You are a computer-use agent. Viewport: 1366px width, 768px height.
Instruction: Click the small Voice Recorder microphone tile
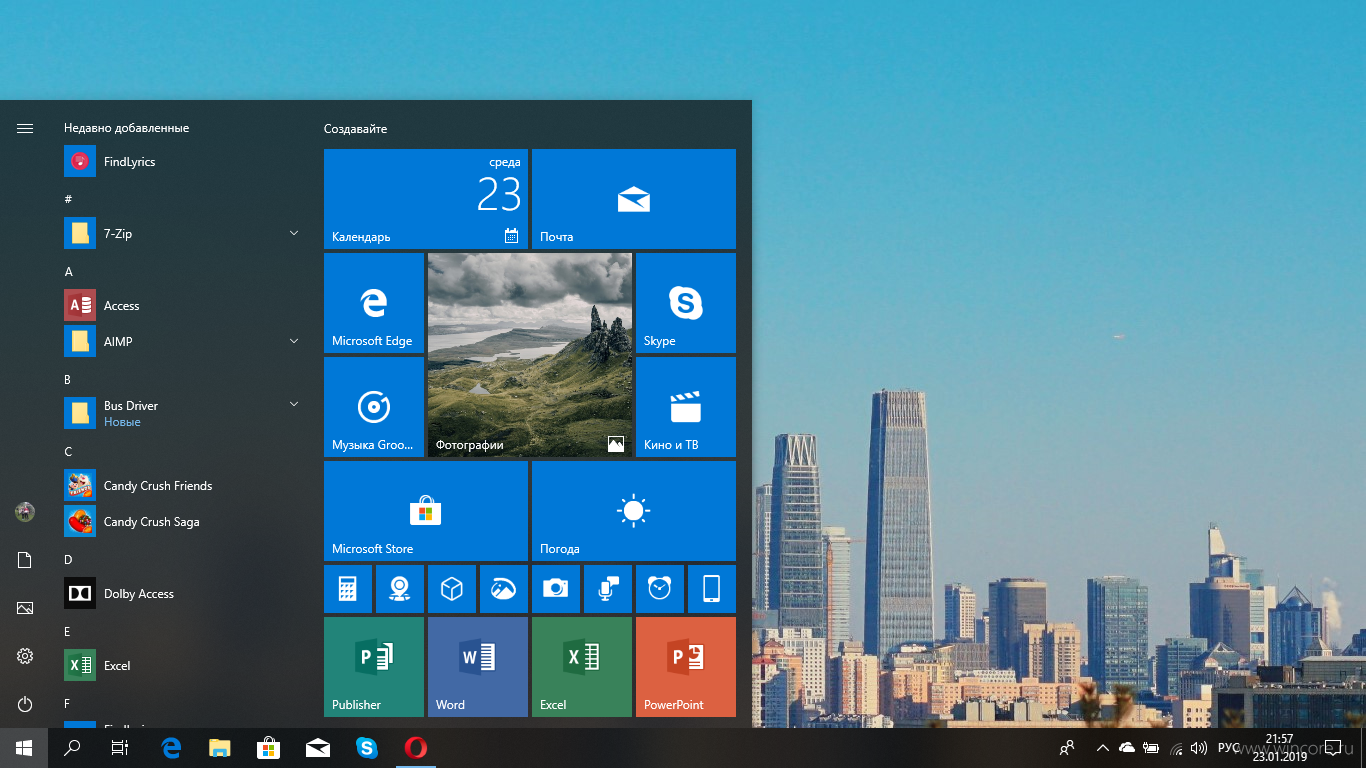608,589
